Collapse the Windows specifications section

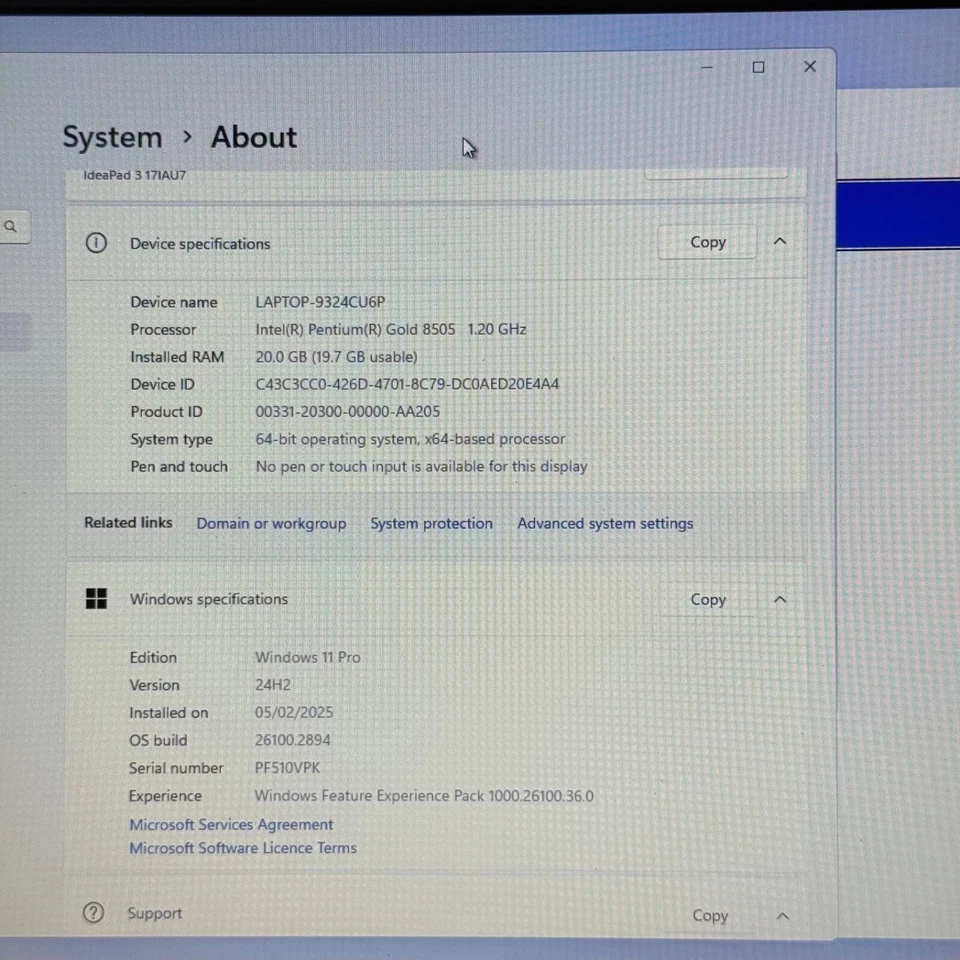(x=779, y=599)
